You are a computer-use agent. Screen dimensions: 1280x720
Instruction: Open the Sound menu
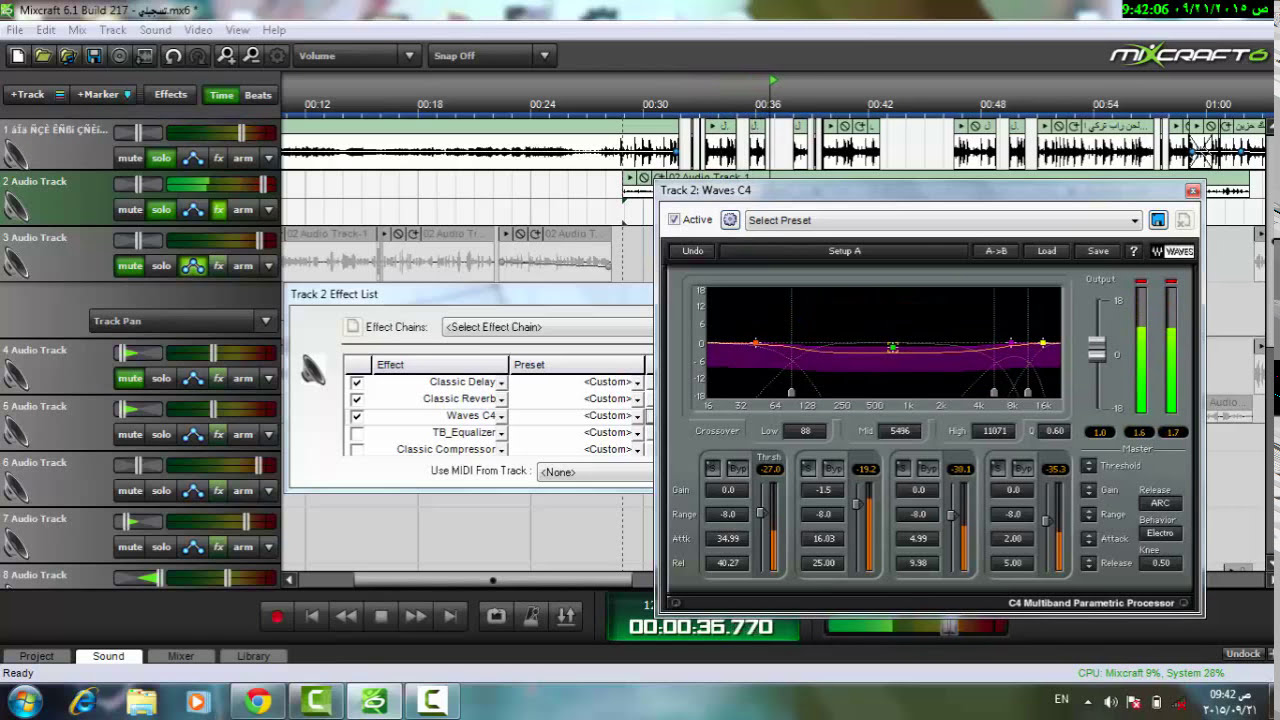(155, 30)
